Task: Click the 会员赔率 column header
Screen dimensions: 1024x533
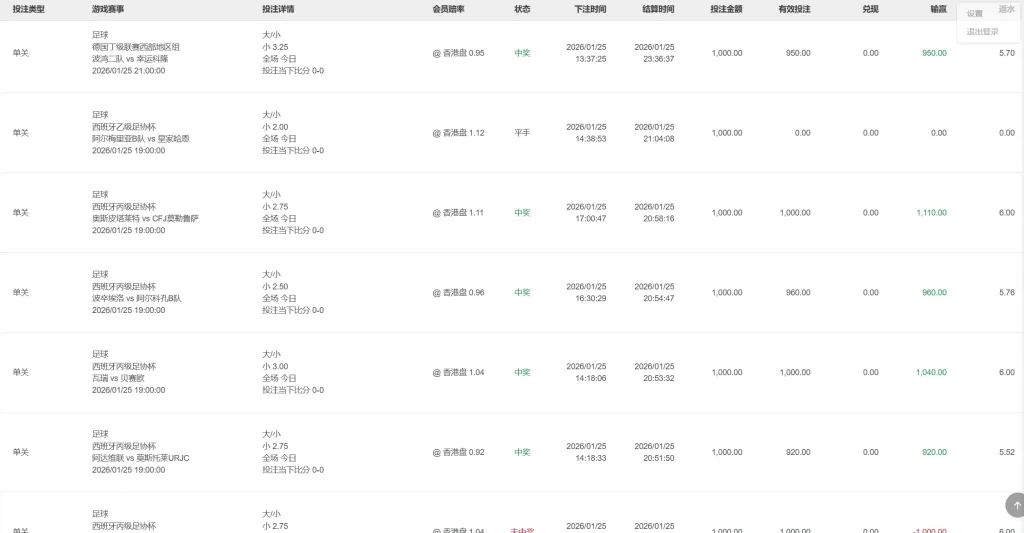Action: tap(448, 9)
